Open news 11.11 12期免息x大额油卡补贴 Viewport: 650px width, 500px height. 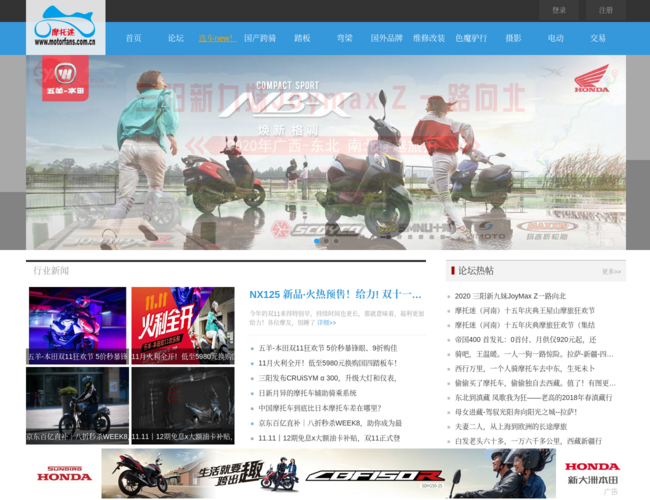(329, 438)
